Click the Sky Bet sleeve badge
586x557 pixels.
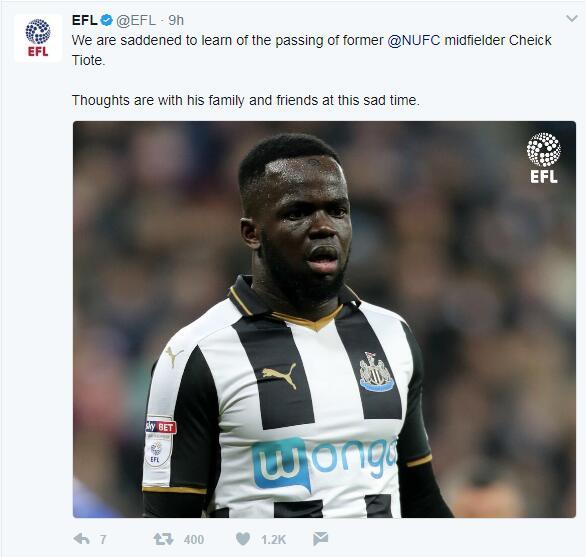161,427
